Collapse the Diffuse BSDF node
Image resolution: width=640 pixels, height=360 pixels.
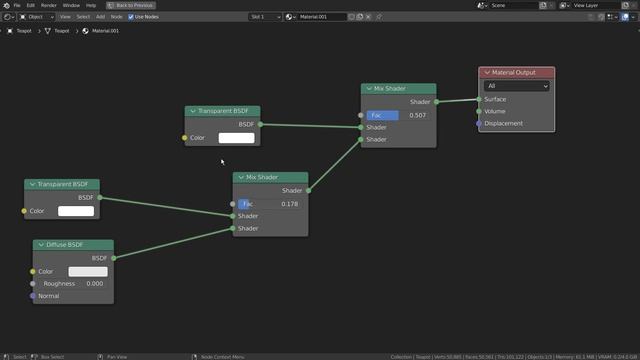point(41,245)
